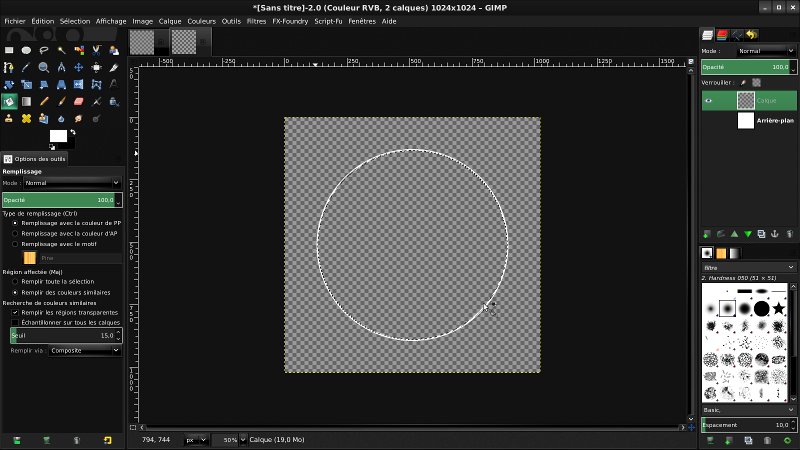Select the Rectangle Select tool
The image size is (800, 450).
pyautogui.click(x=9, y=50)
